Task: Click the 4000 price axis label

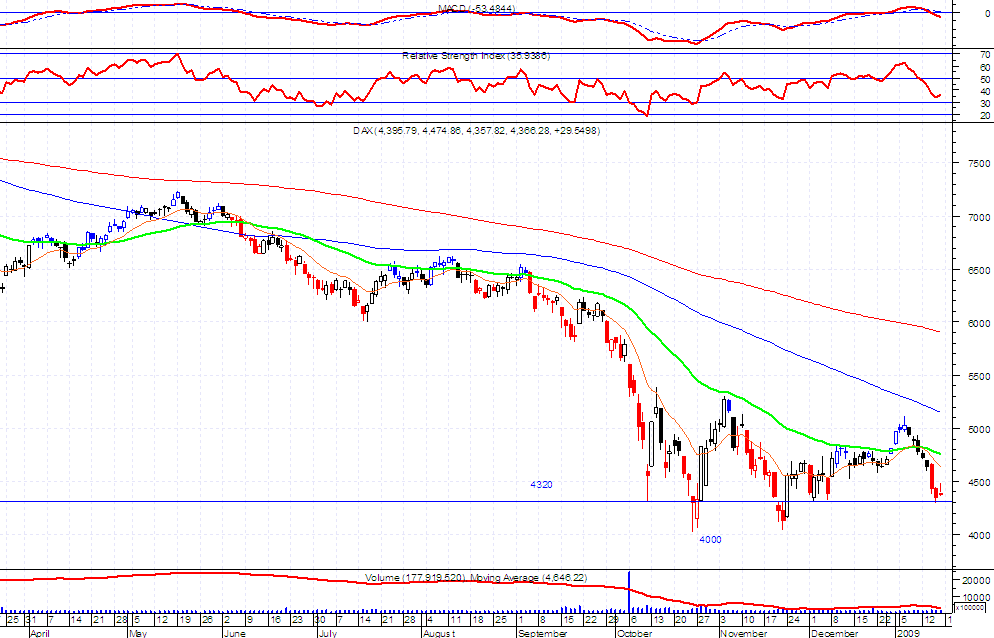Action: coord(979,535)
